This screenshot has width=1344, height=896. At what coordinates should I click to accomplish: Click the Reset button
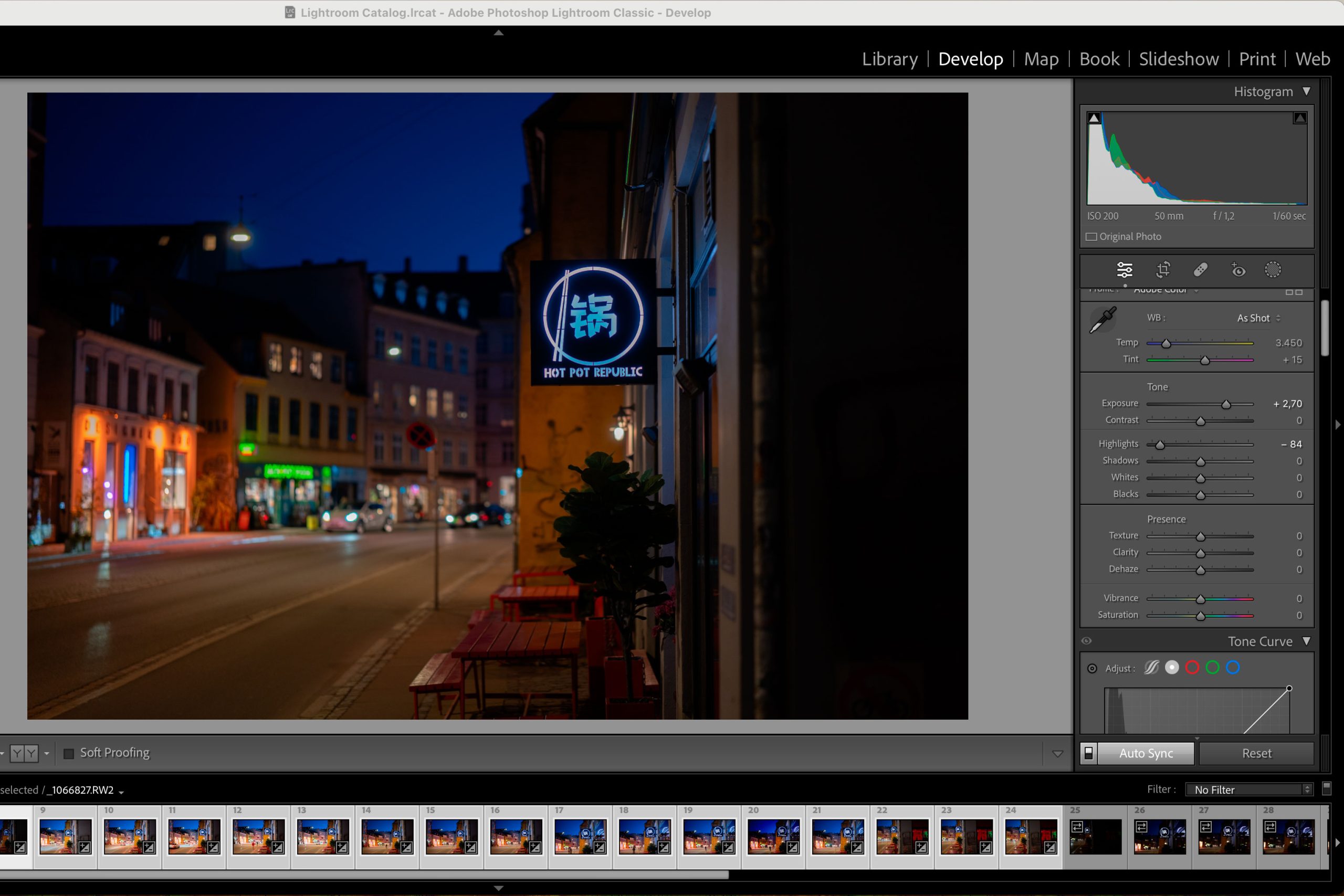[x=1256, y=753]
